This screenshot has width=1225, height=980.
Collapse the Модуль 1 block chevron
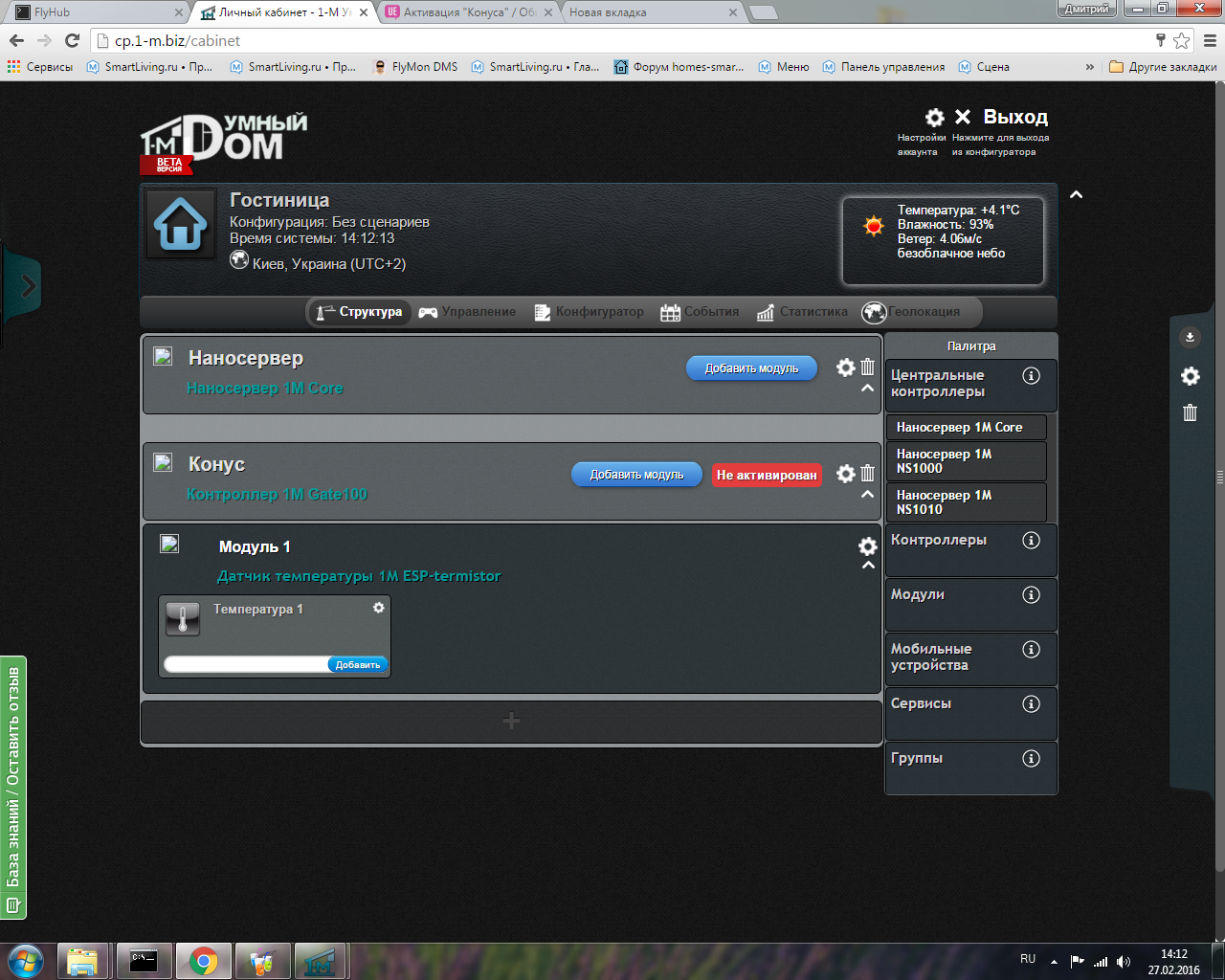868,566
